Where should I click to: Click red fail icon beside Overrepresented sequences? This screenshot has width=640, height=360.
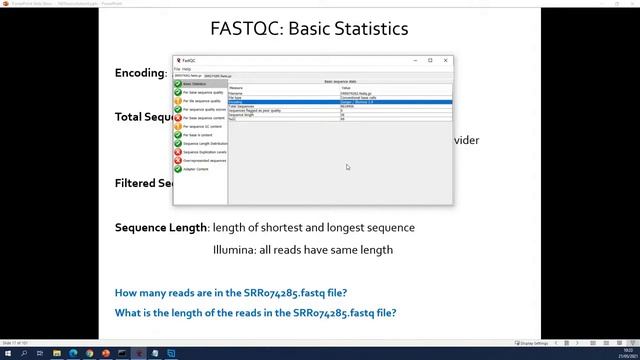[x=178, y=160]
